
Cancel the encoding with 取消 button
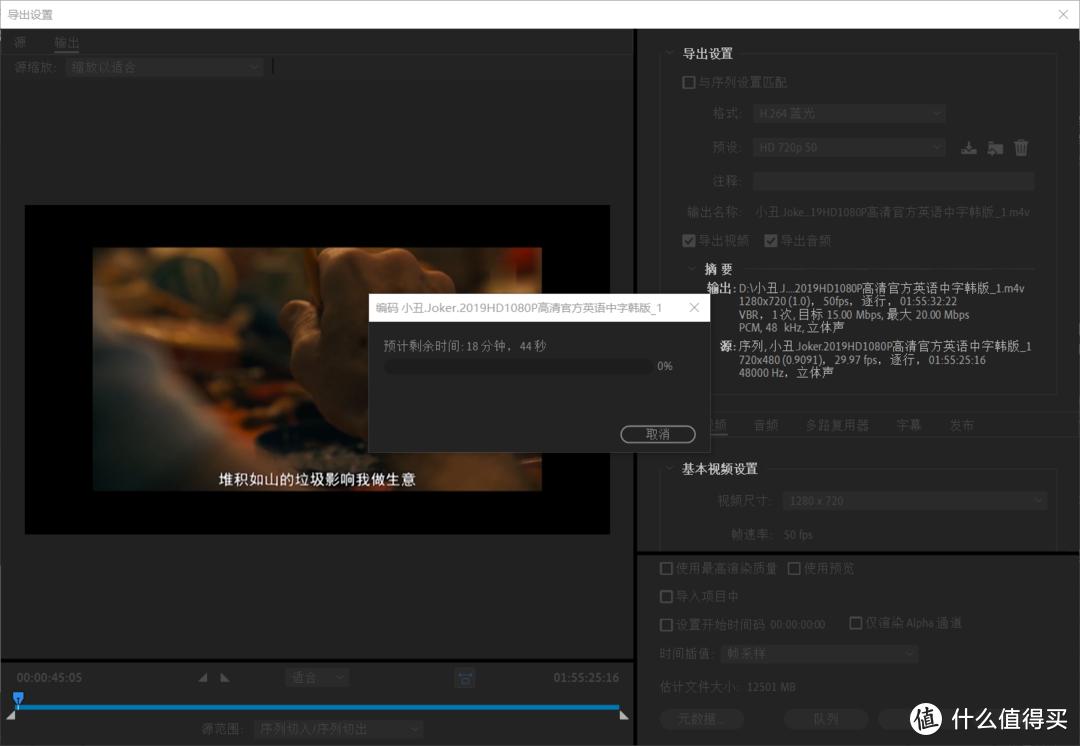(x=657, y=434)
